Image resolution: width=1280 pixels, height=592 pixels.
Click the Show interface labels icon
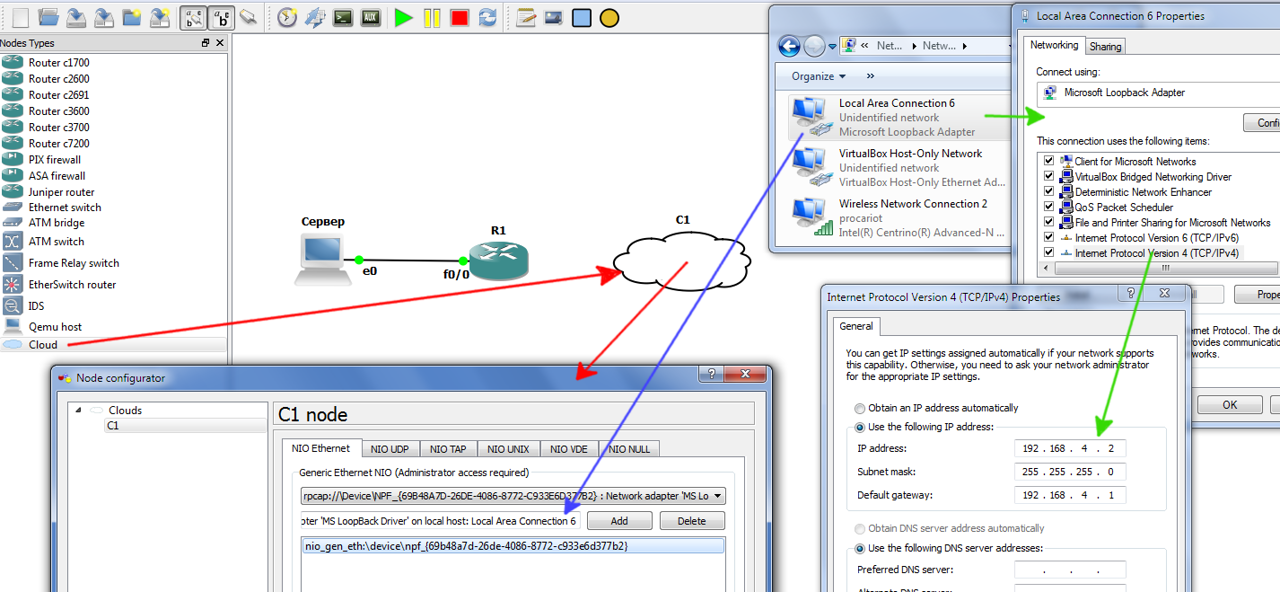coord(193,17)
